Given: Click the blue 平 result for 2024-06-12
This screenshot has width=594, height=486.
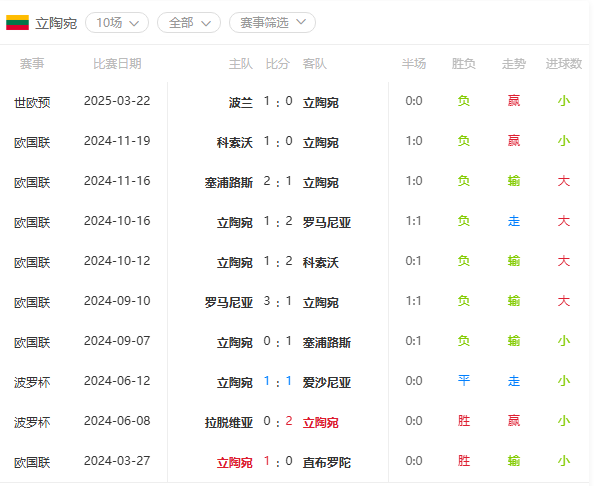Looking at the screenshot, I should [x=464, y=380].
